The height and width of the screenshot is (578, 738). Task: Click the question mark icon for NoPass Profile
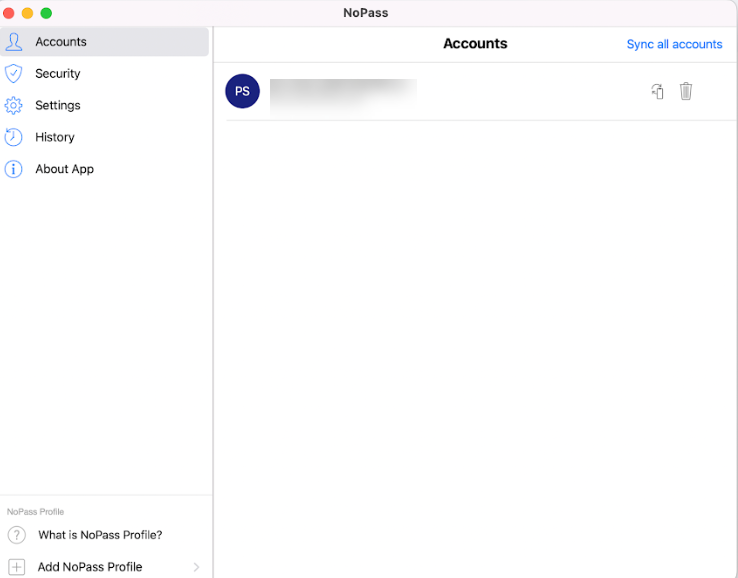(17, 535)
